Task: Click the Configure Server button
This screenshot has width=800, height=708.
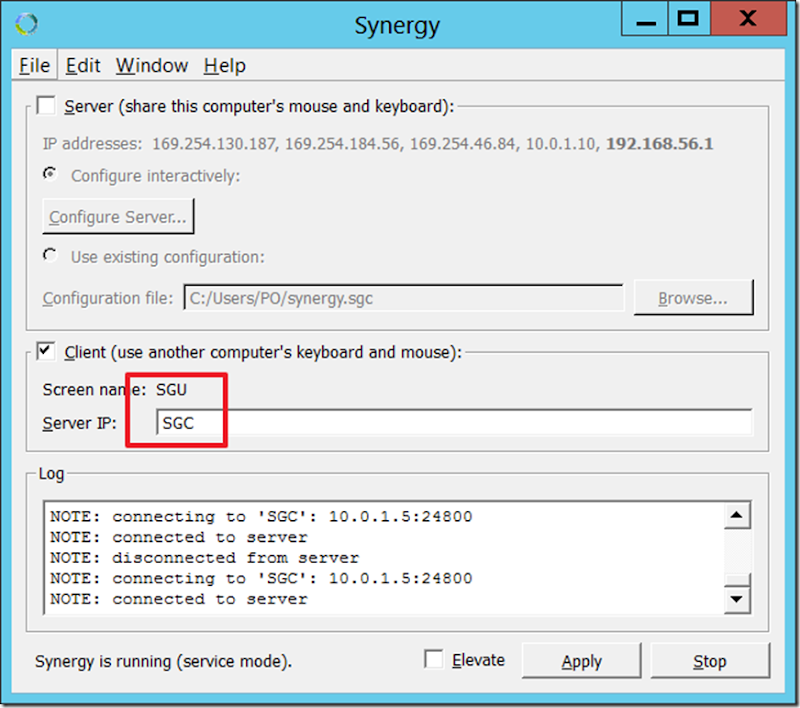Action: pos(118,216)
